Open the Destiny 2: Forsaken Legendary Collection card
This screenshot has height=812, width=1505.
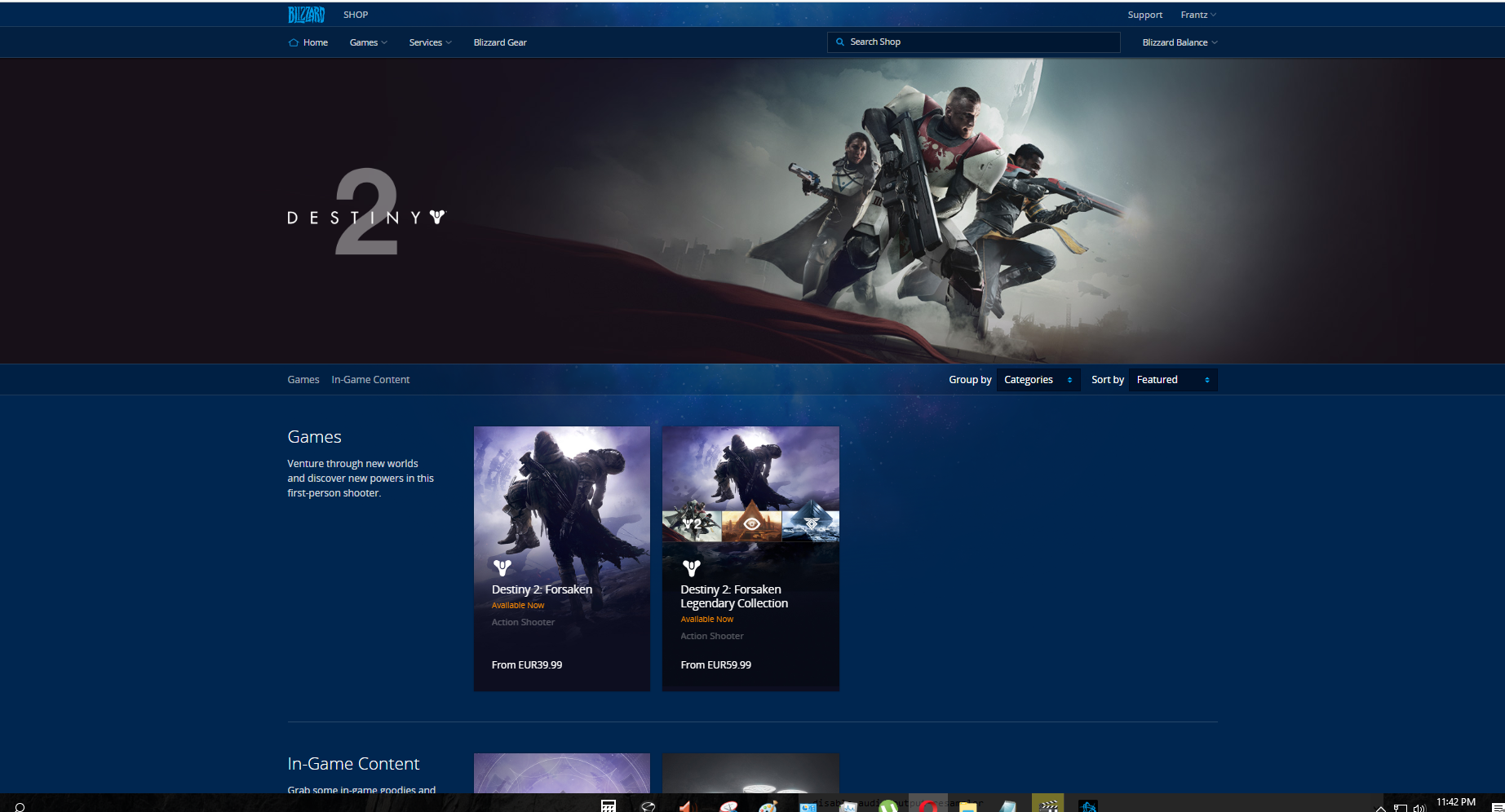pyautogui.click(x=750, y=558)
